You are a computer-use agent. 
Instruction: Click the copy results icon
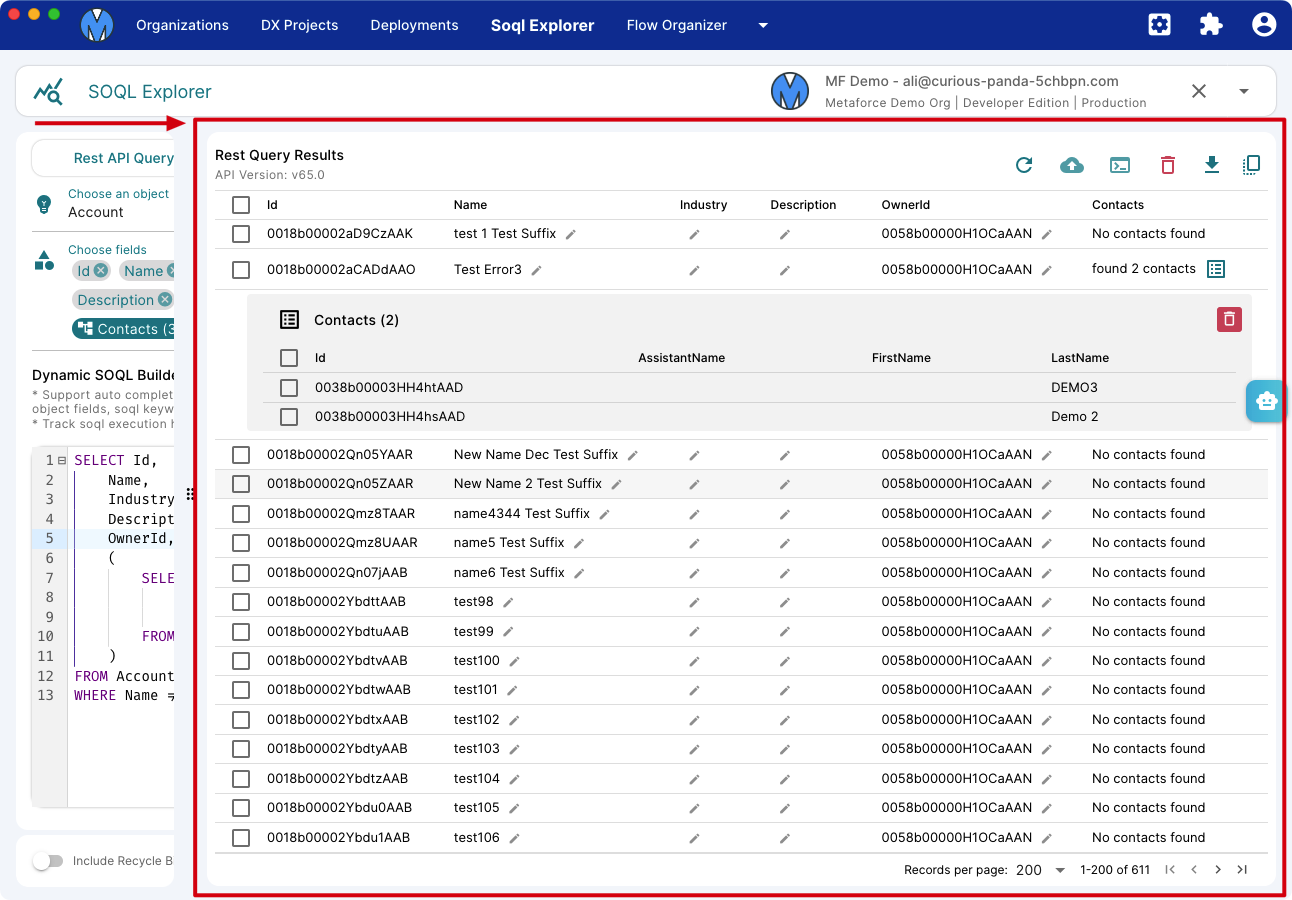pyautogui.click(x=1251, y=165)
